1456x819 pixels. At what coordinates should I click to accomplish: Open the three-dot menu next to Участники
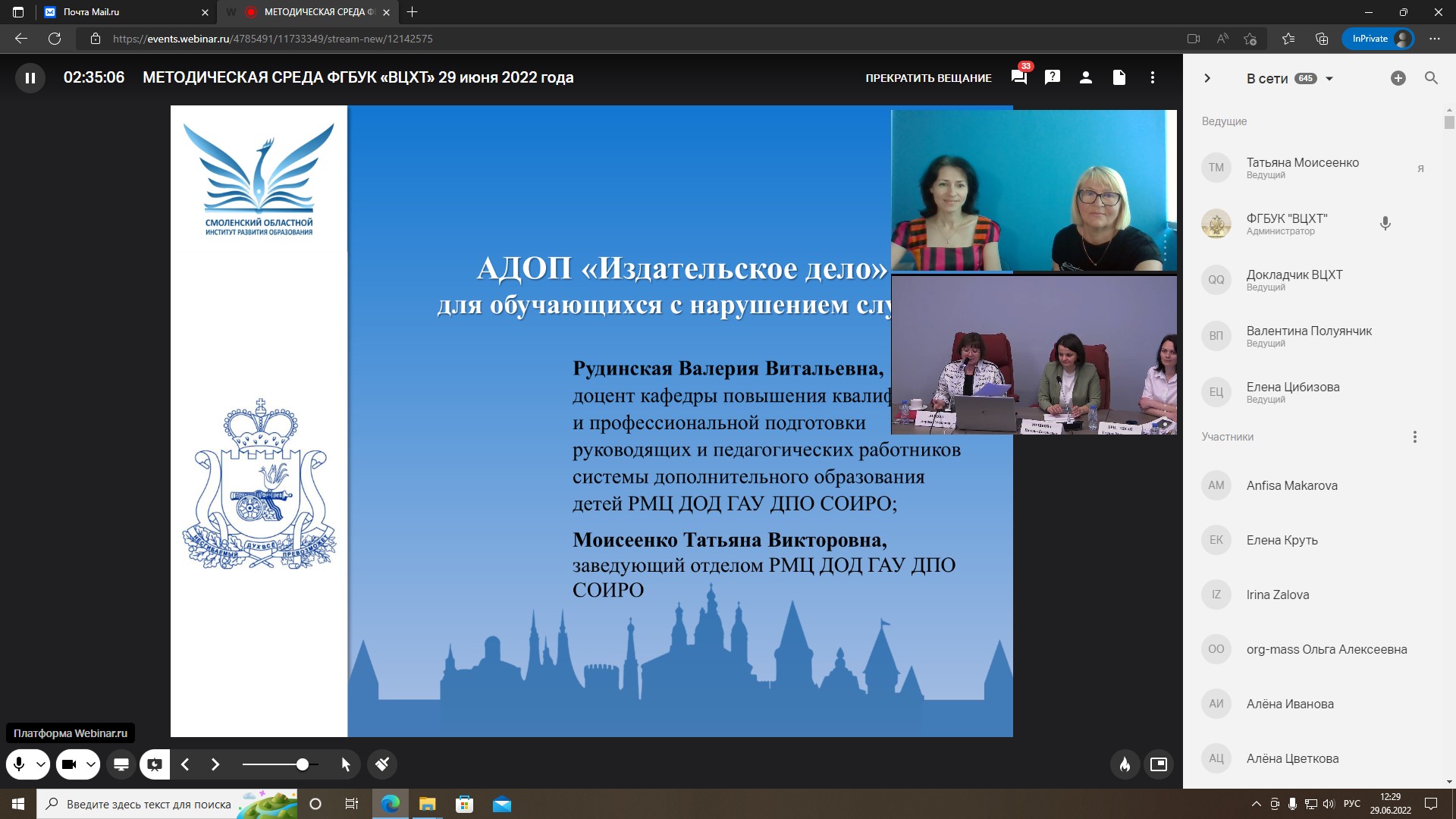(x=1414, y=437)
